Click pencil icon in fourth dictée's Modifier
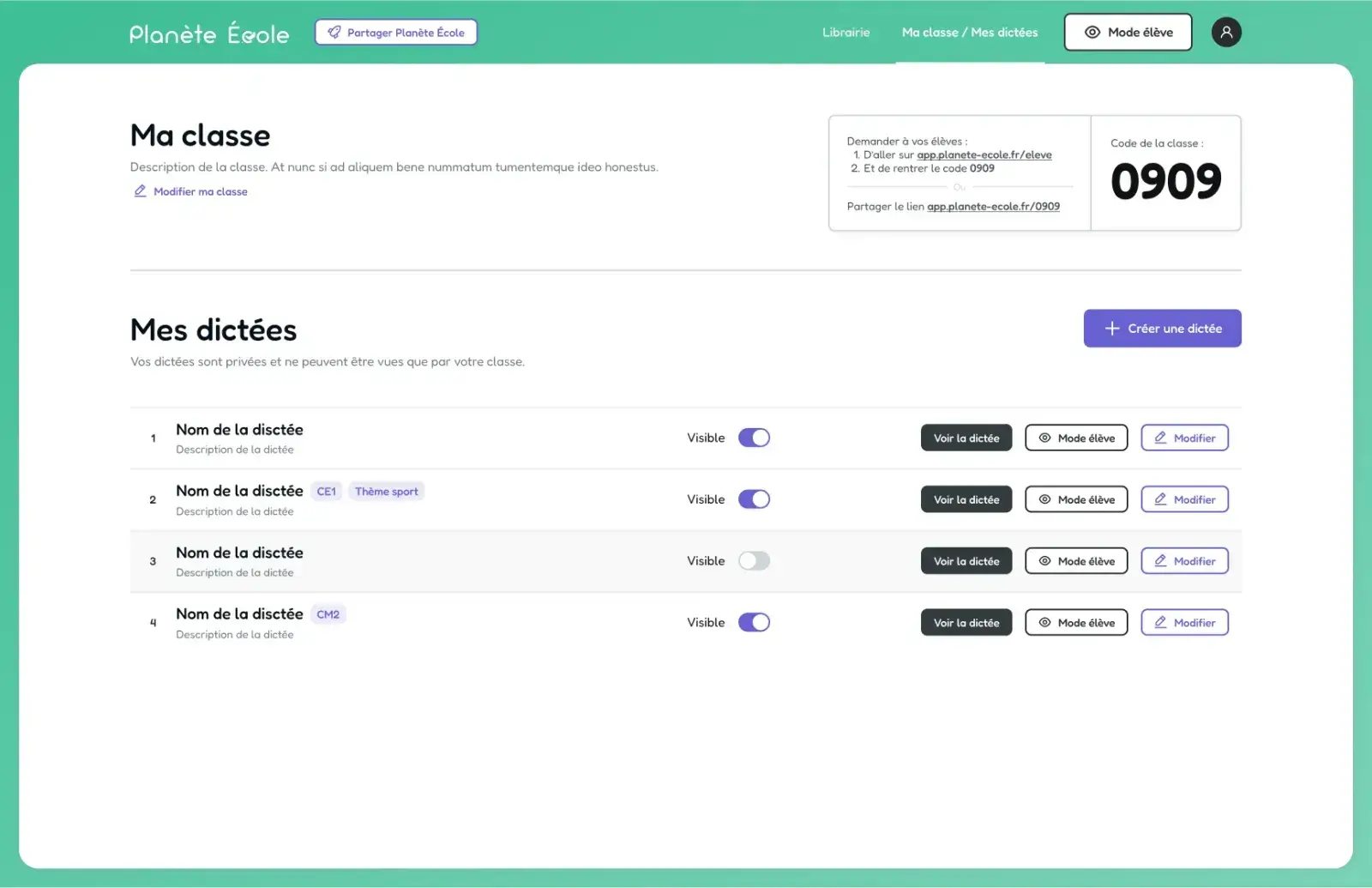This screenshot has width=1372, height=888. pyautogui.click(x=1160, y=622)
